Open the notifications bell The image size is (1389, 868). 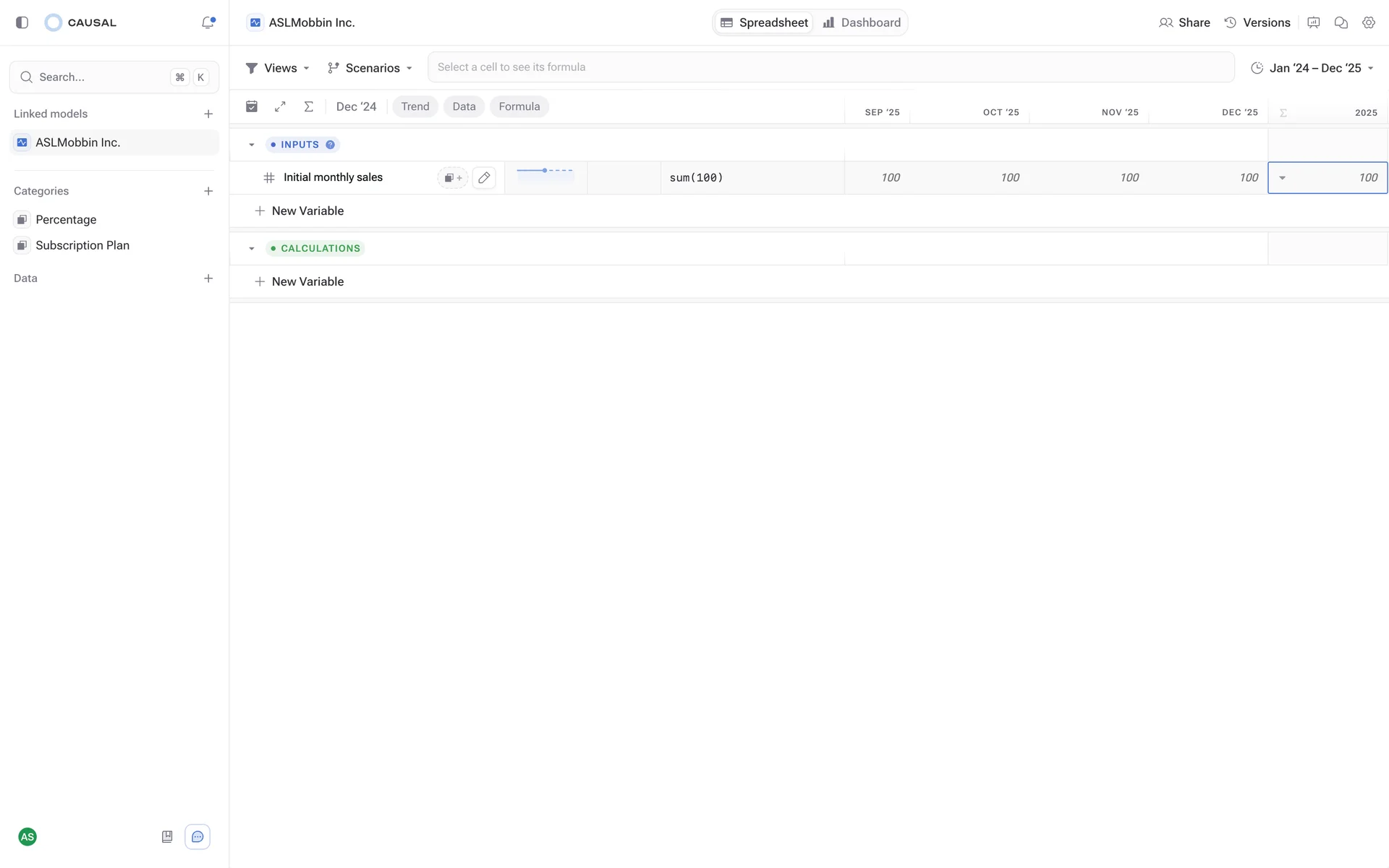[x=208, y=22]
